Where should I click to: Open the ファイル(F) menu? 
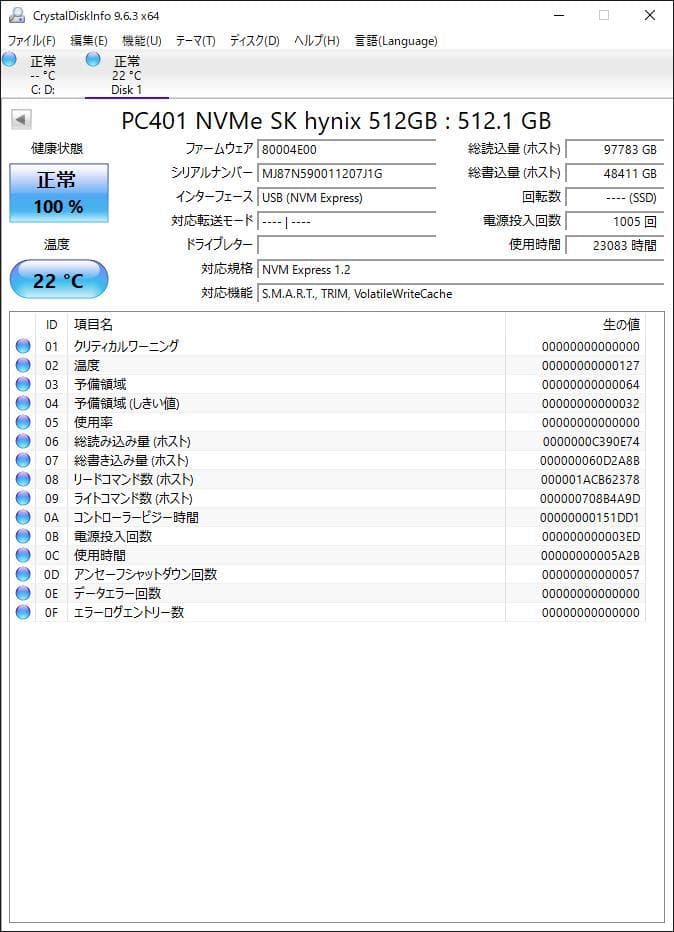pos(31,41)
